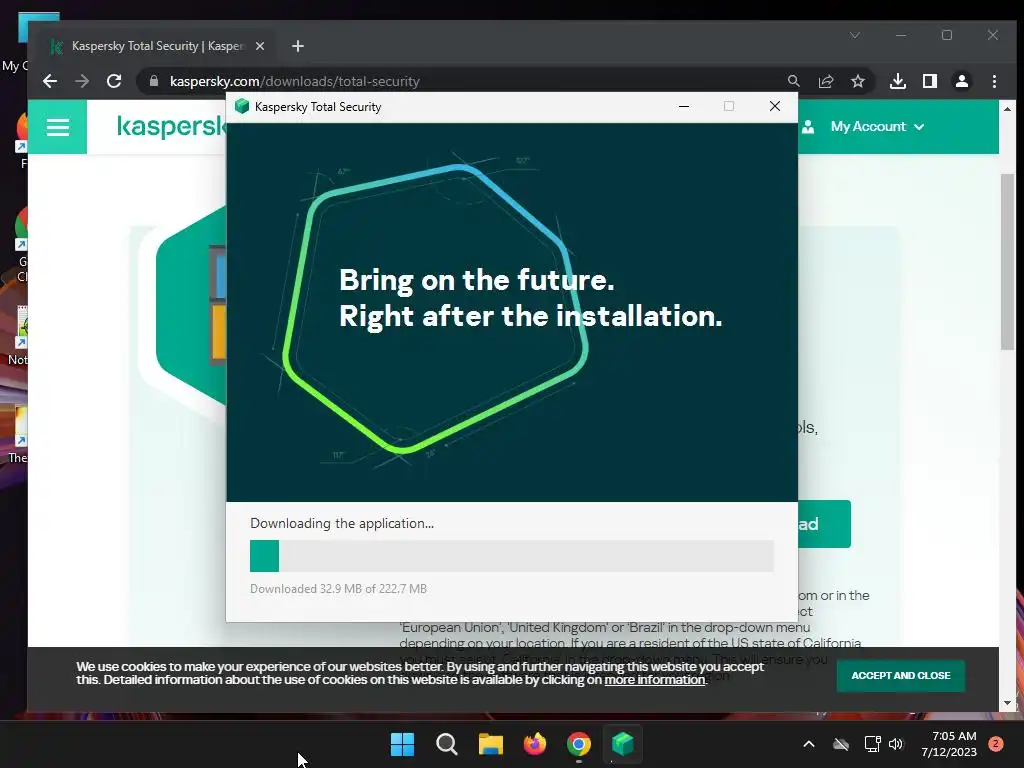Select the Kaspersky Total Security browser tab
This screenshot has height=768, width=1024.
tap(157, 46)
